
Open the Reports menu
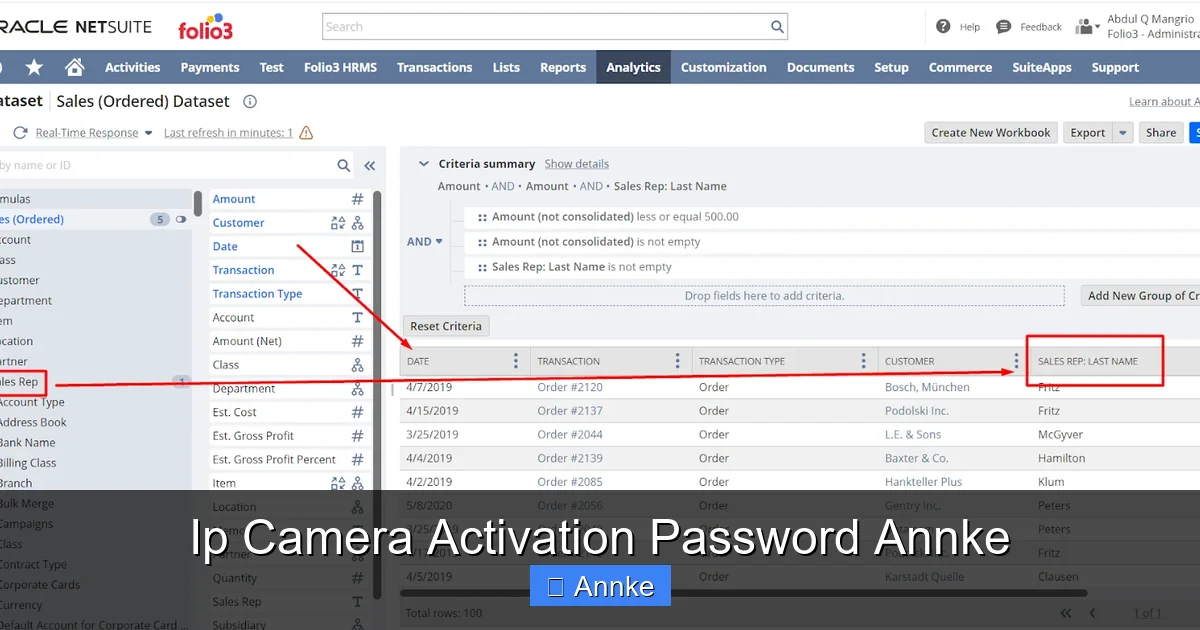coord(563,67)
